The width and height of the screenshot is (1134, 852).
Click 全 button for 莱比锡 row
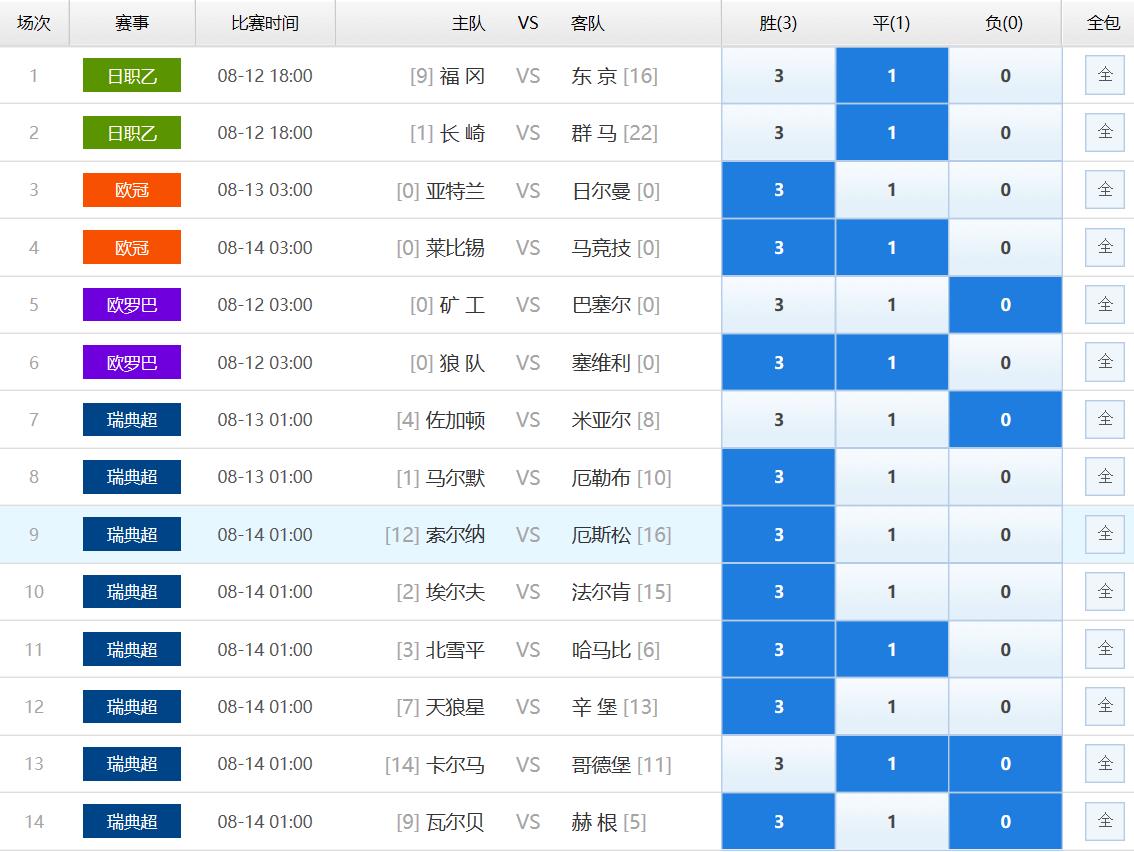click(x=1104, y=247)
